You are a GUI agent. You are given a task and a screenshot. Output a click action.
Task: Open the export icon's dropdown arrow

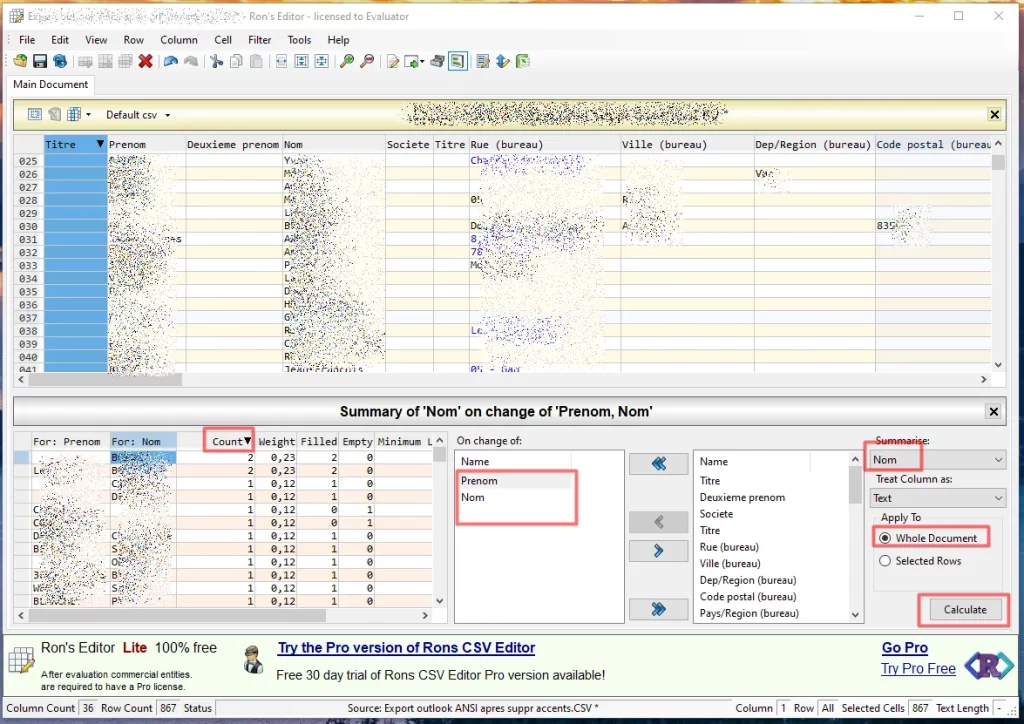423,62
